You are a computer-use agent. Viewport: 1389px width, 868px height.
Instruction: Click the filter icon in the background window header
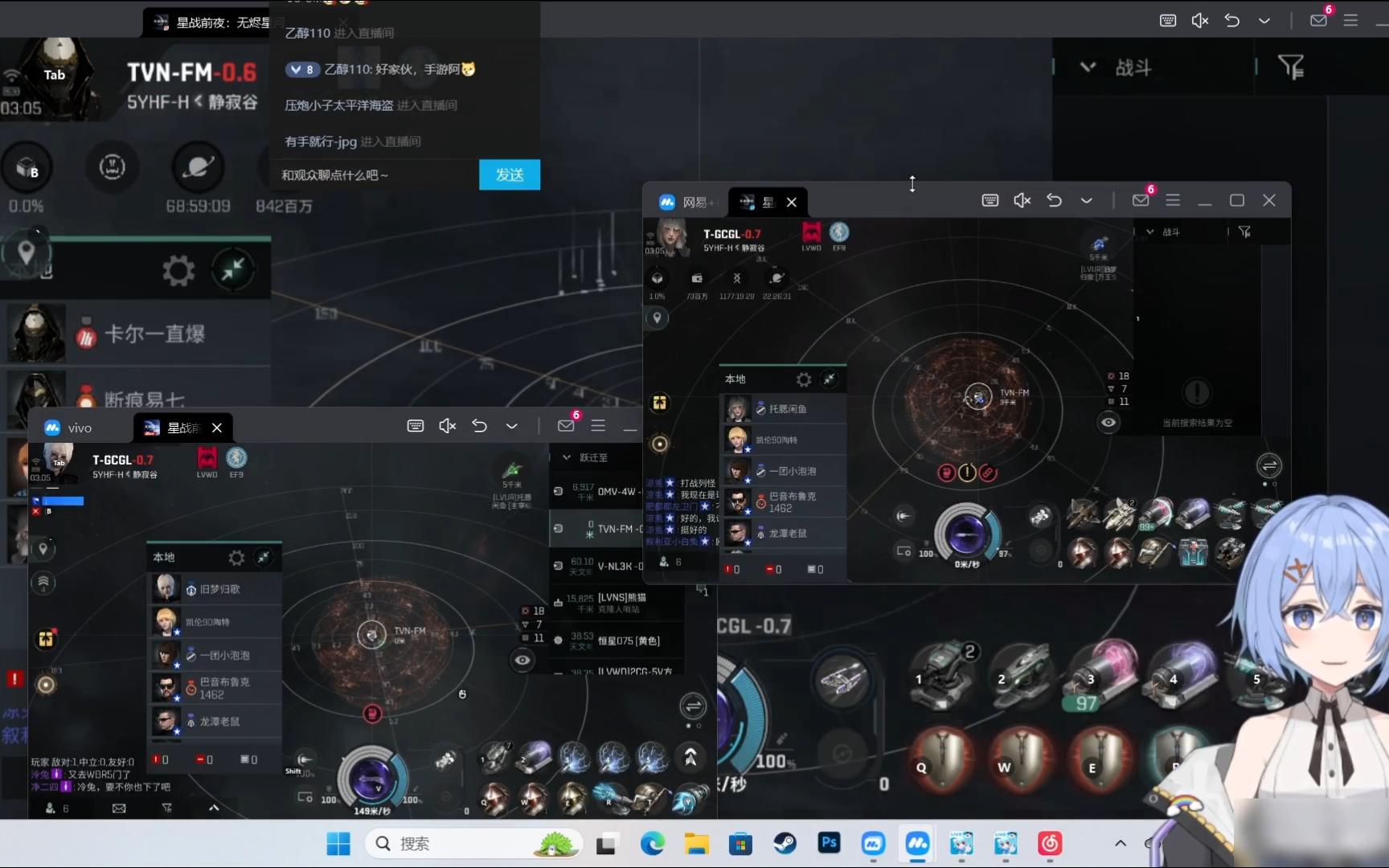coord(1291,67)
